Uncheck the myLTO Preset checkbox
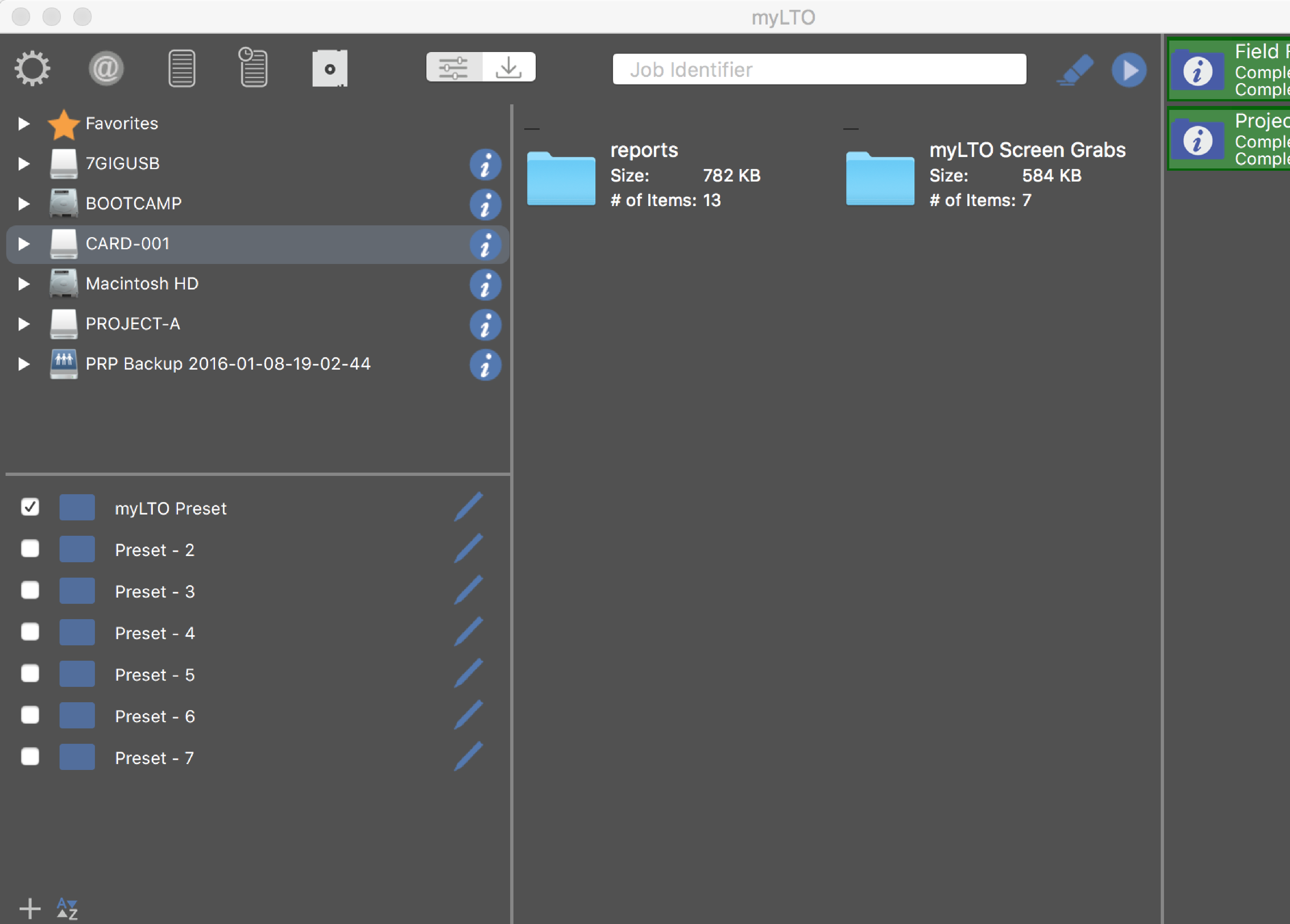 pos(29,507)
